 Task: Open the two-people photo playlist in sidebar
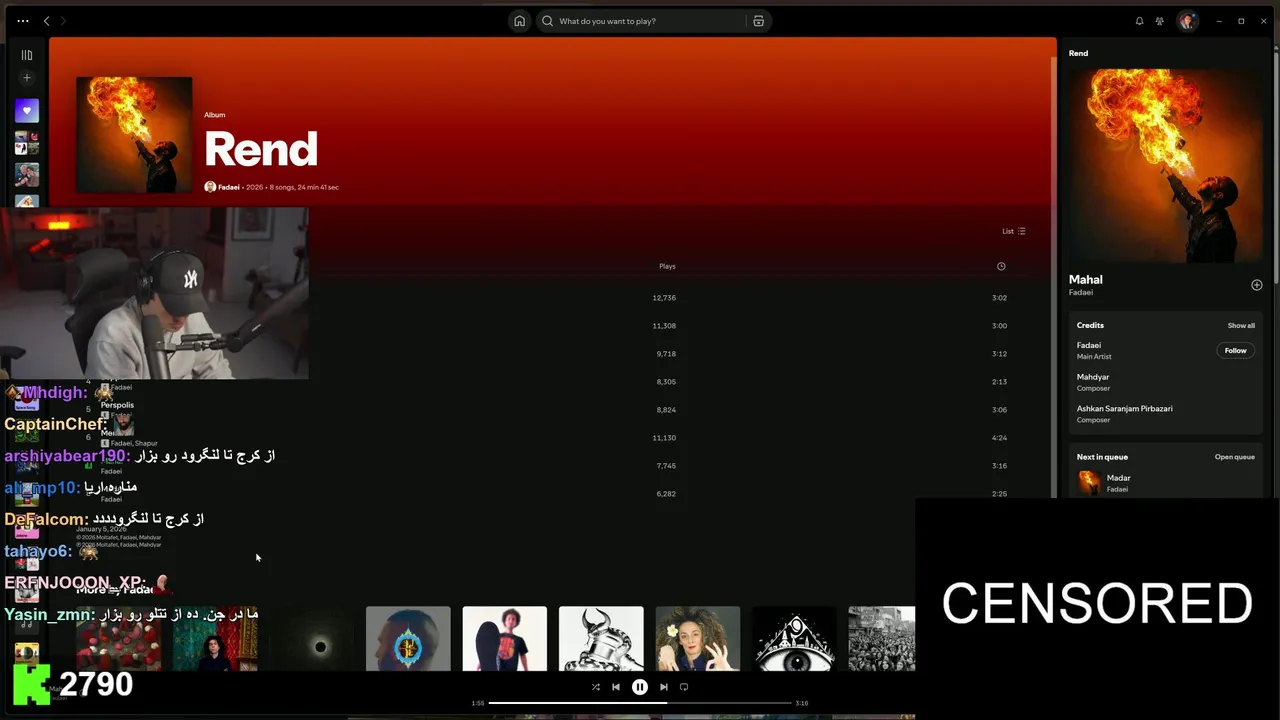pos(27,175)
